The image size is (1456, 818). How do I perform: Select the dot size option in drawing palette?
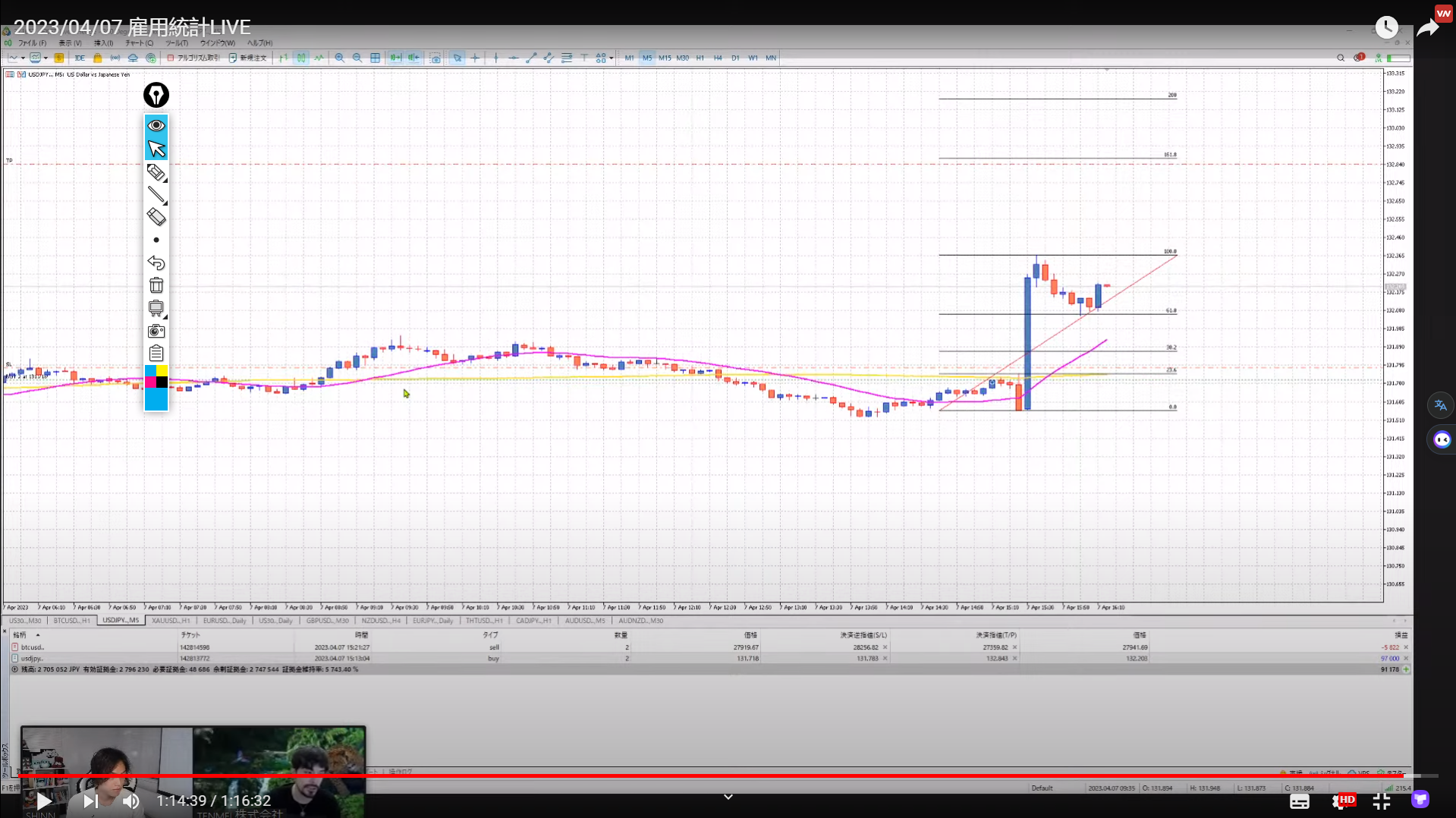pyautogui.click(x=156, y=240)
